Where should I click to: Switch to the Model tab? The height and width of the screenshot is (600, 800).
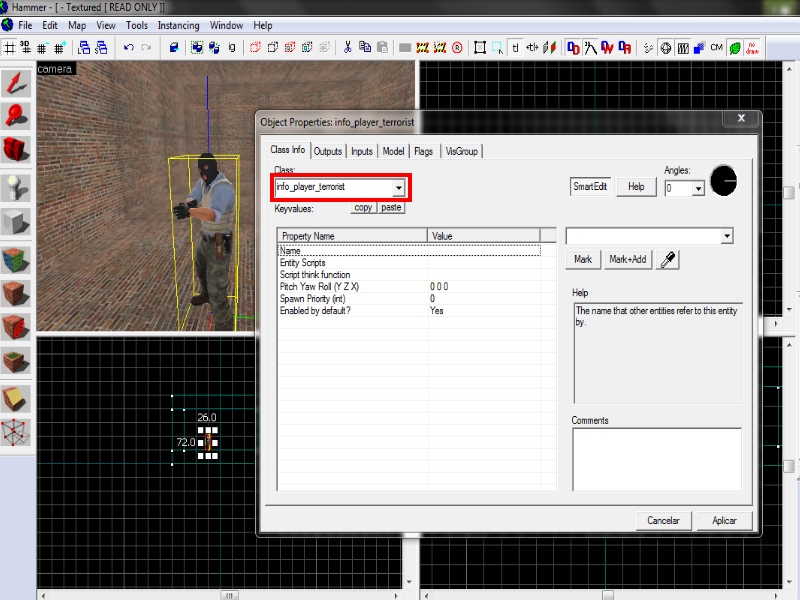393,152
